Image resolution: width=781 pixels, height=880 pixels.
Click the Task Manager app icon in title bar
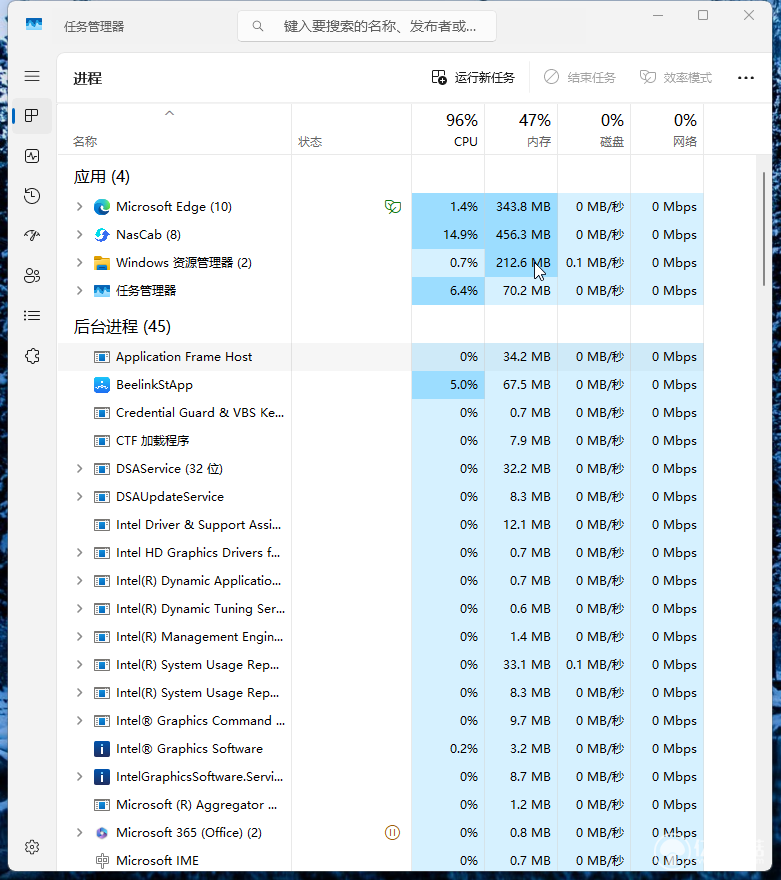[x=34, y=25]
